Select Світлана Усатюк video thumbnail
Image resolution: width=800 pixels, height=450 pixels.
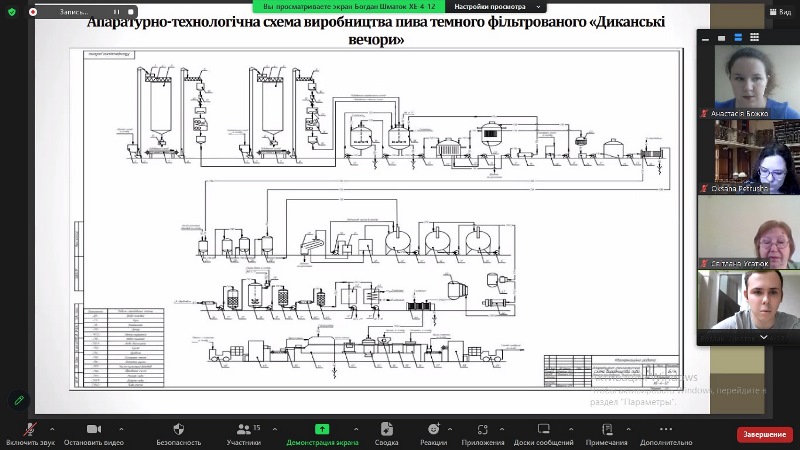pyautogui.click(x=748, y=232)
